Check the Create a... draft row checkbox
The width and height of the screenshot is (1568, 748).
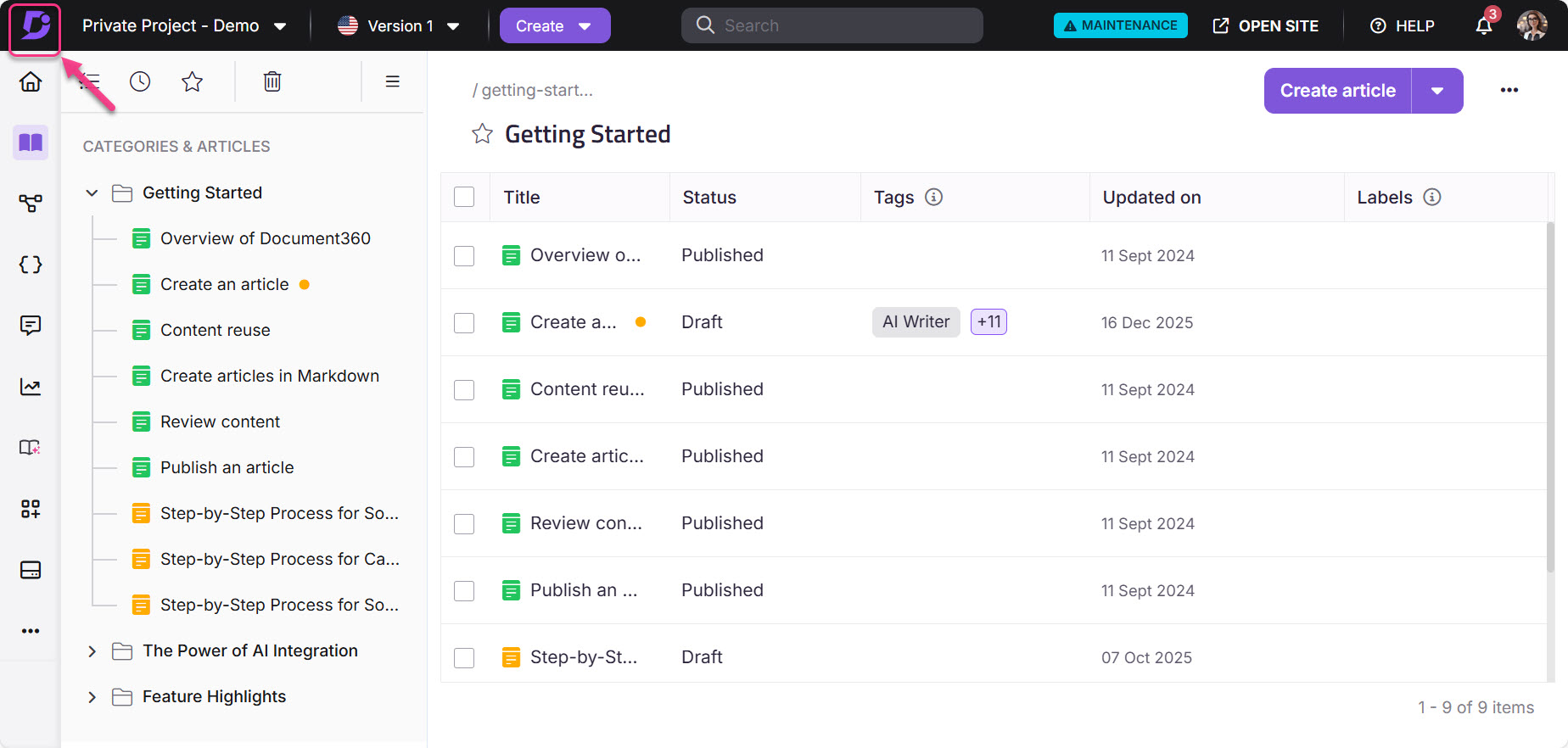464,322
